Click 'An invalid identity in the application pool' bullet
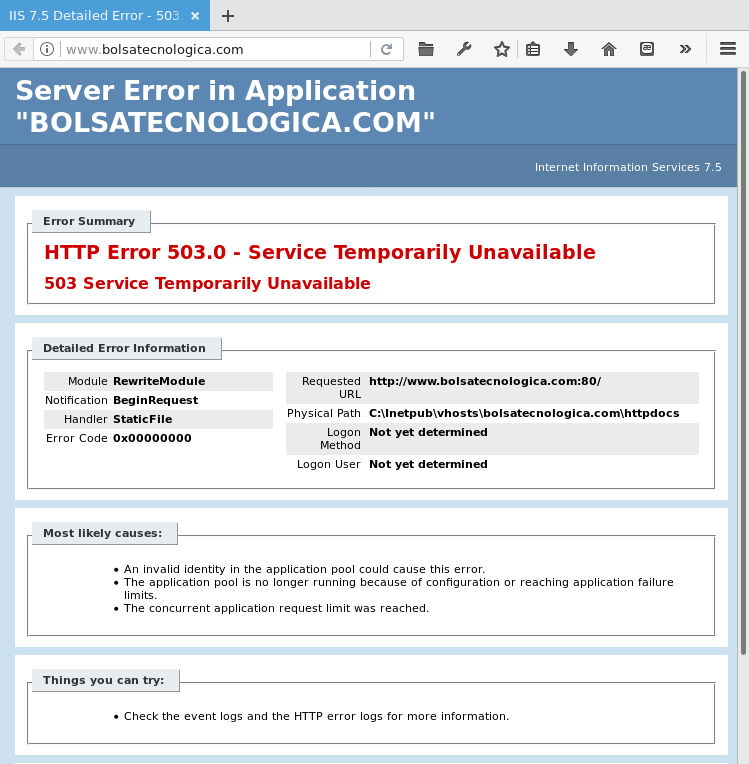 [304, 569]
